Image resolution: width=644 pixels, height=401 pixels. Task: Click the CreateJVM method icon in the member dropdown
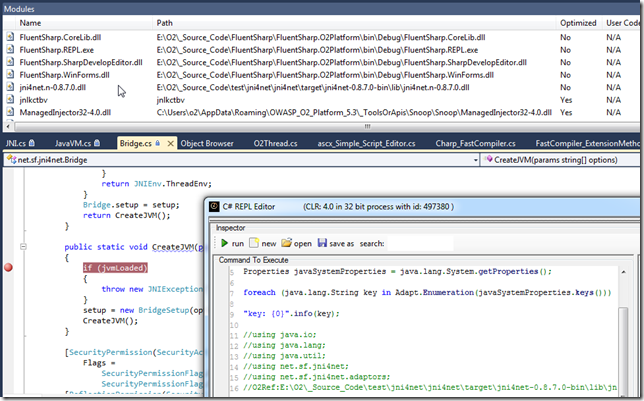(489, 160)
